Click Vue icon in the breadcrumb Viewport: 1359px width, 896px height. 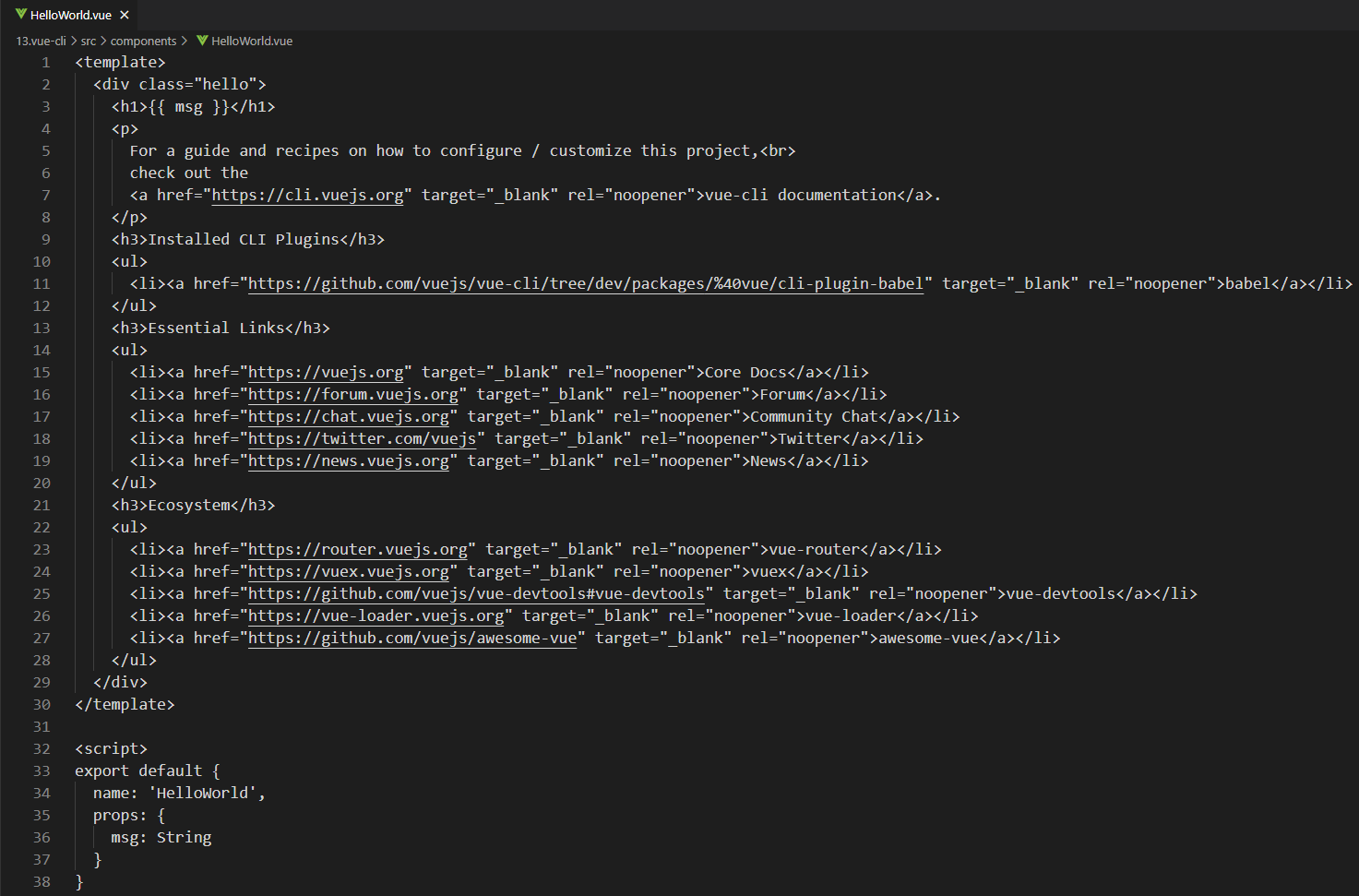point(202,41)
